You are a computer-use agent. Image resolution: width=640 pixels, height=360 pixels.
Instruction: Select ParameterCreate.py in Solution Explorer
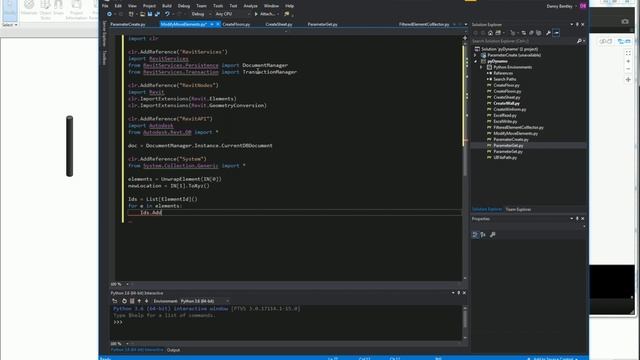(x=511, y=140)
